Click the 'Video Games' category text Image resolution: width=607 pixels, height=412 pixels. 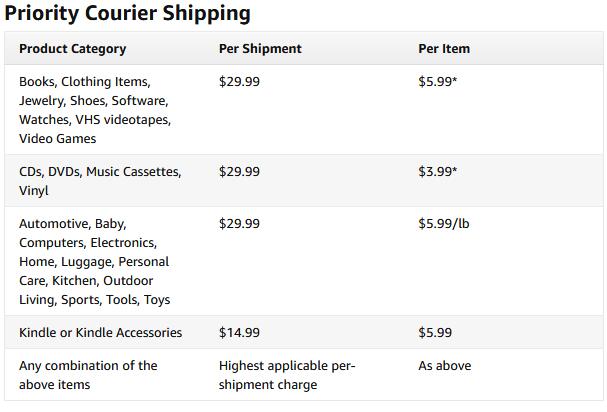click(x=57, y=139)
